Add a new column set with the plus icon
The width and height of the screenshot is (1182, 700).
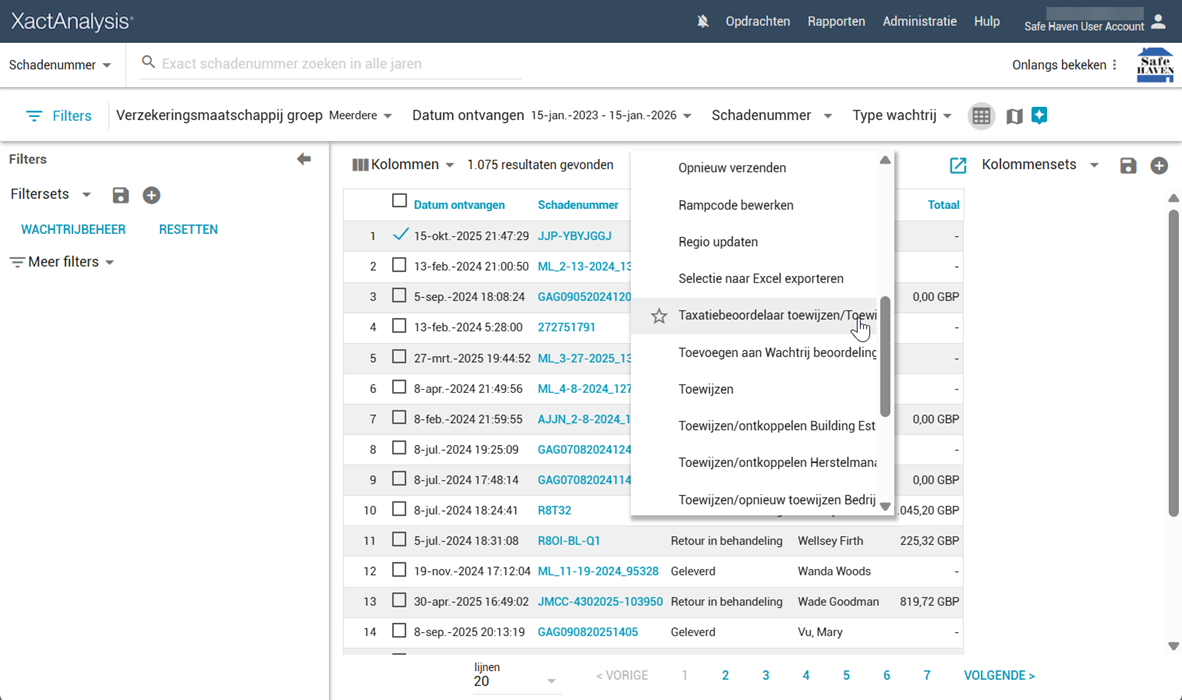coord(1159,165)
